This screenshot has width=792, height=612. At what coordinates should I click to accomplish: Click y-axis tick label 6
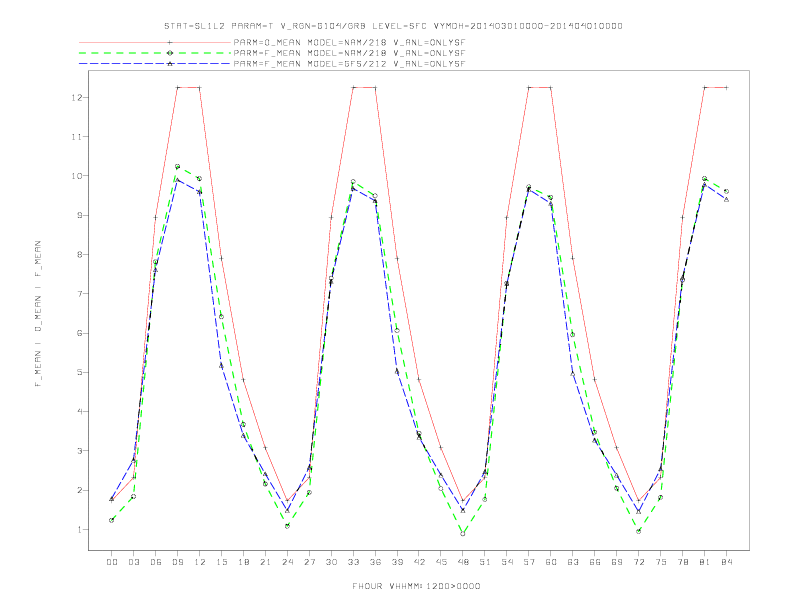pyautogui.click(x=79, y=333)
